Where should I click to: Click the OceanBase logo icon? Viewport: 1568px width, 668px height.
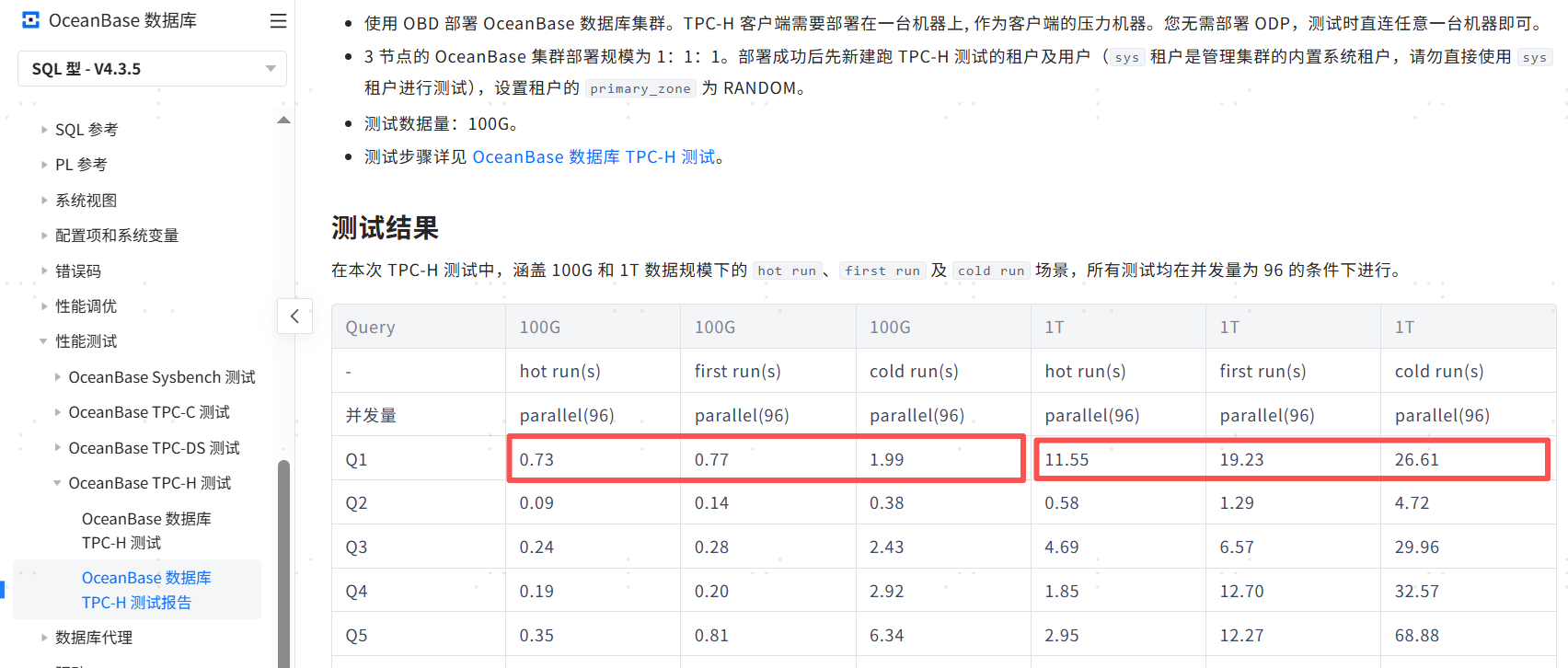point(30,20)
